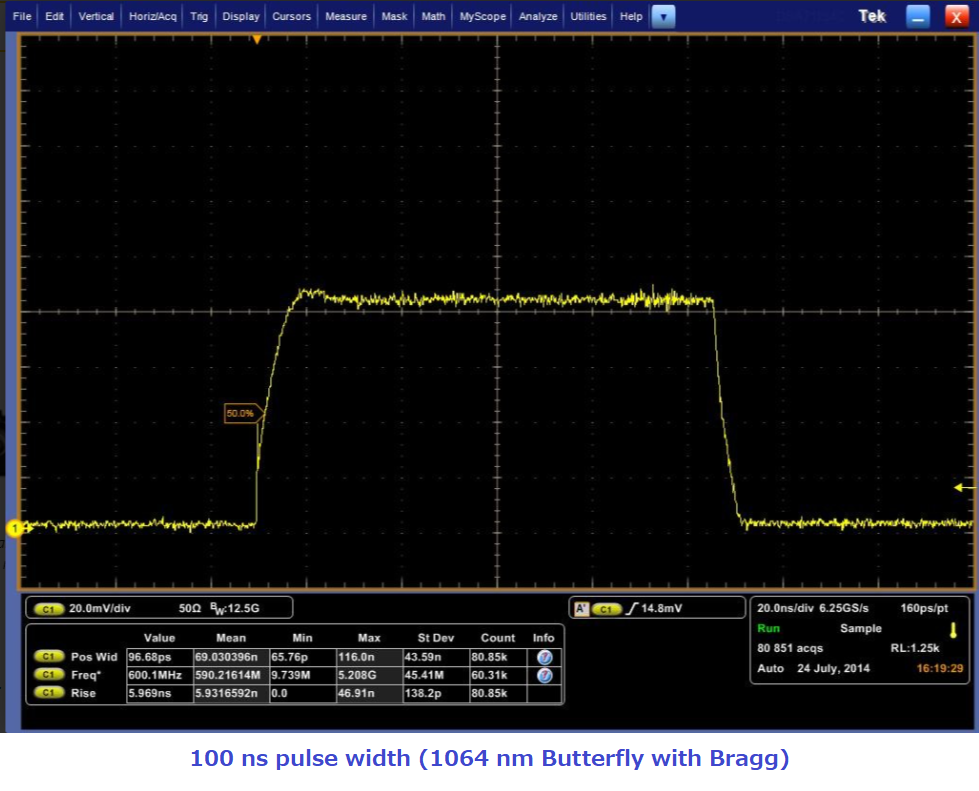Open the Horiz/Acq menu
This screenshot has height=791, width=979.
coord(153,17)
